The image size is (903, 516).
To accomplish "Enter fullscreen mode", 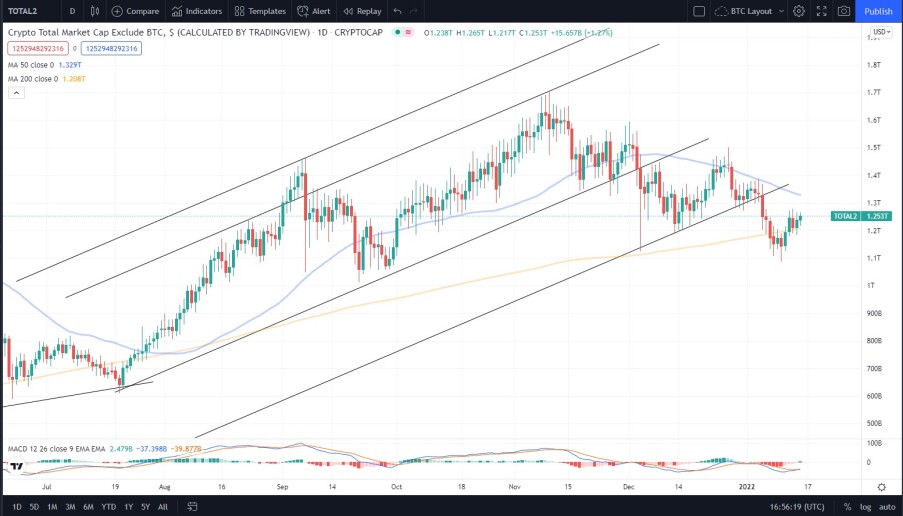I will [x=822, y=11].
